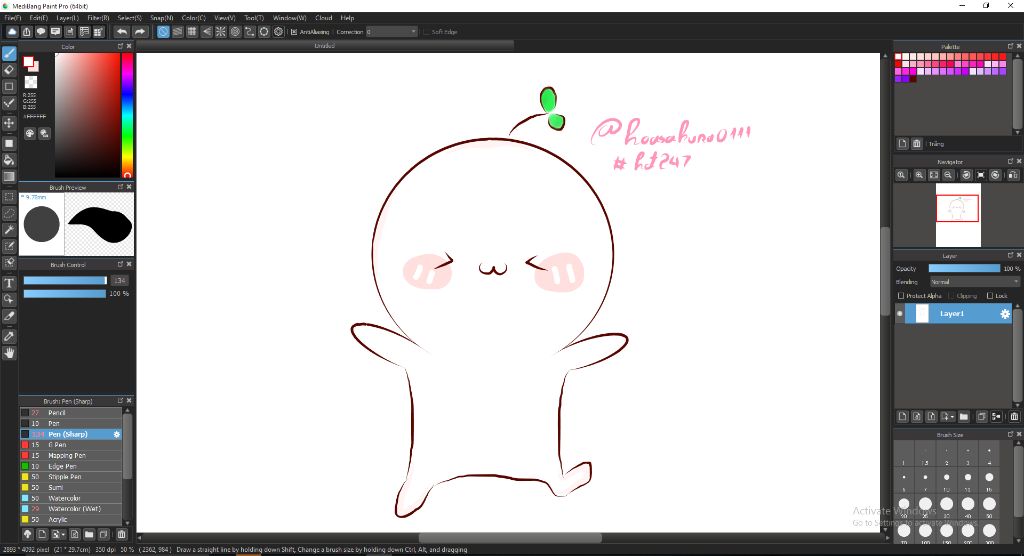Open the Correction dropdown
This screenshot has width=1024, height=556.
point(391,31)
